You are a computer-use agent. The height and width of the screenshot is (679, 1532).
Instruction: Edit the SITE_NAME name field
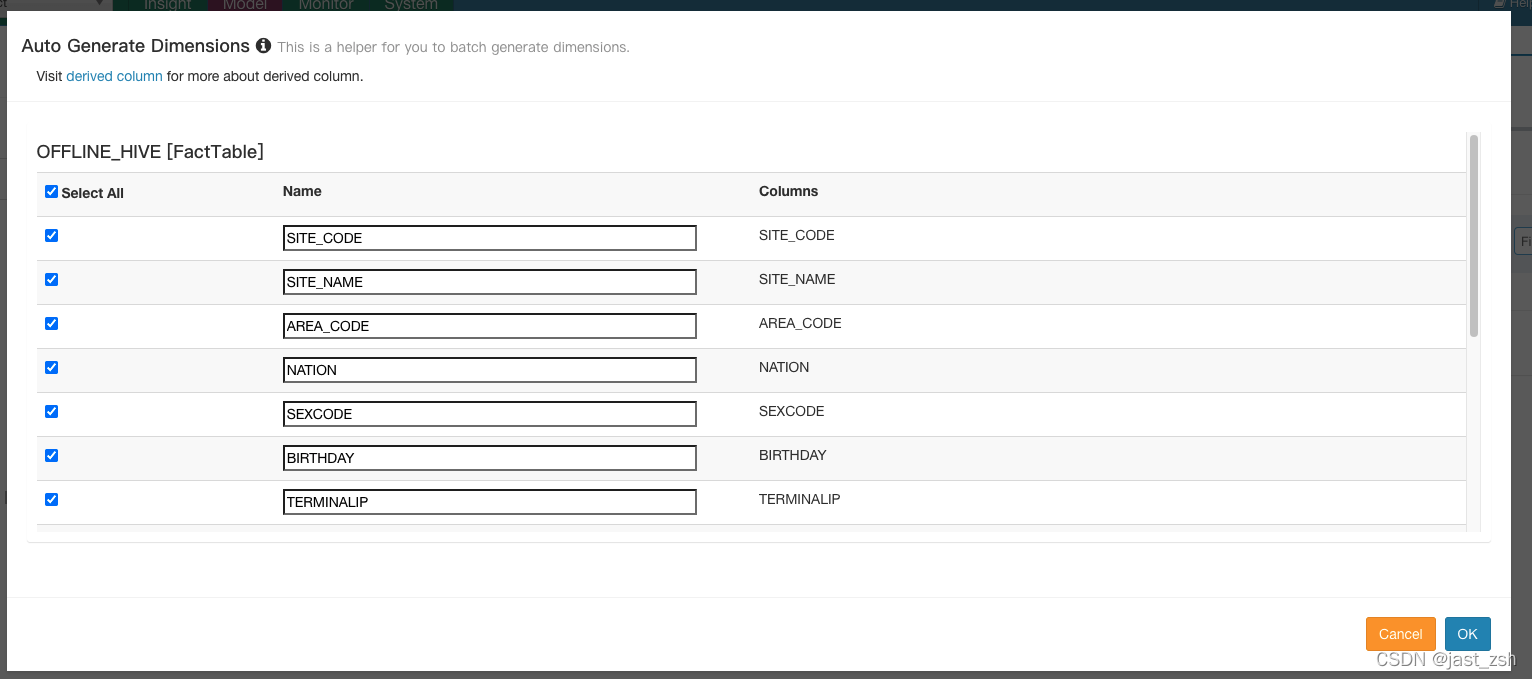pyautogui.click(x=490, y=282)
